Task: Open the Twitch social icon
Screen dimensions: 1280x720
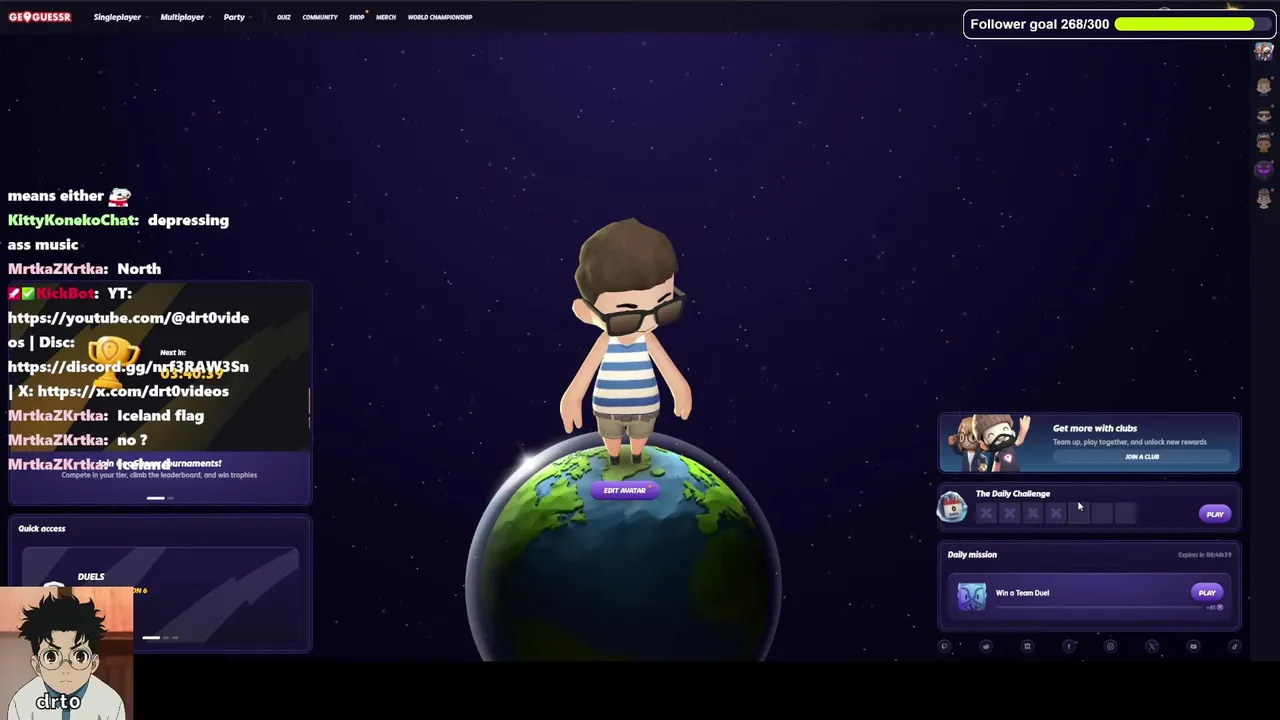Action: 944,646
